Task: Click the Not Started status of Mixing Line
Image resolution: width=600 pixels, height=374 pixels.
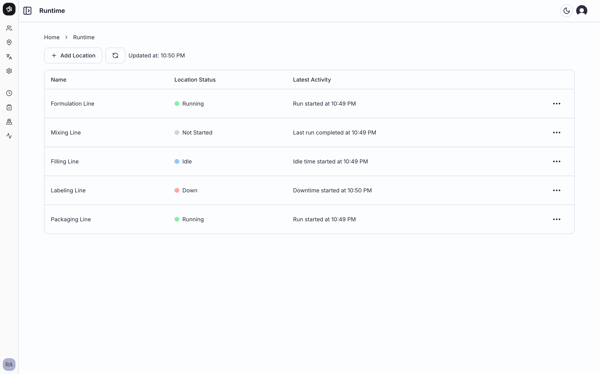Action: 193,132
